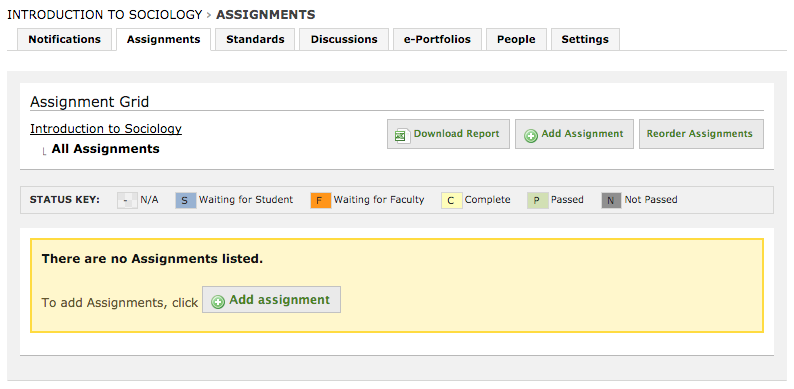This screenshot has width=794, height=389.
Task: Open the Notifications tab
Action: (64, 40)
